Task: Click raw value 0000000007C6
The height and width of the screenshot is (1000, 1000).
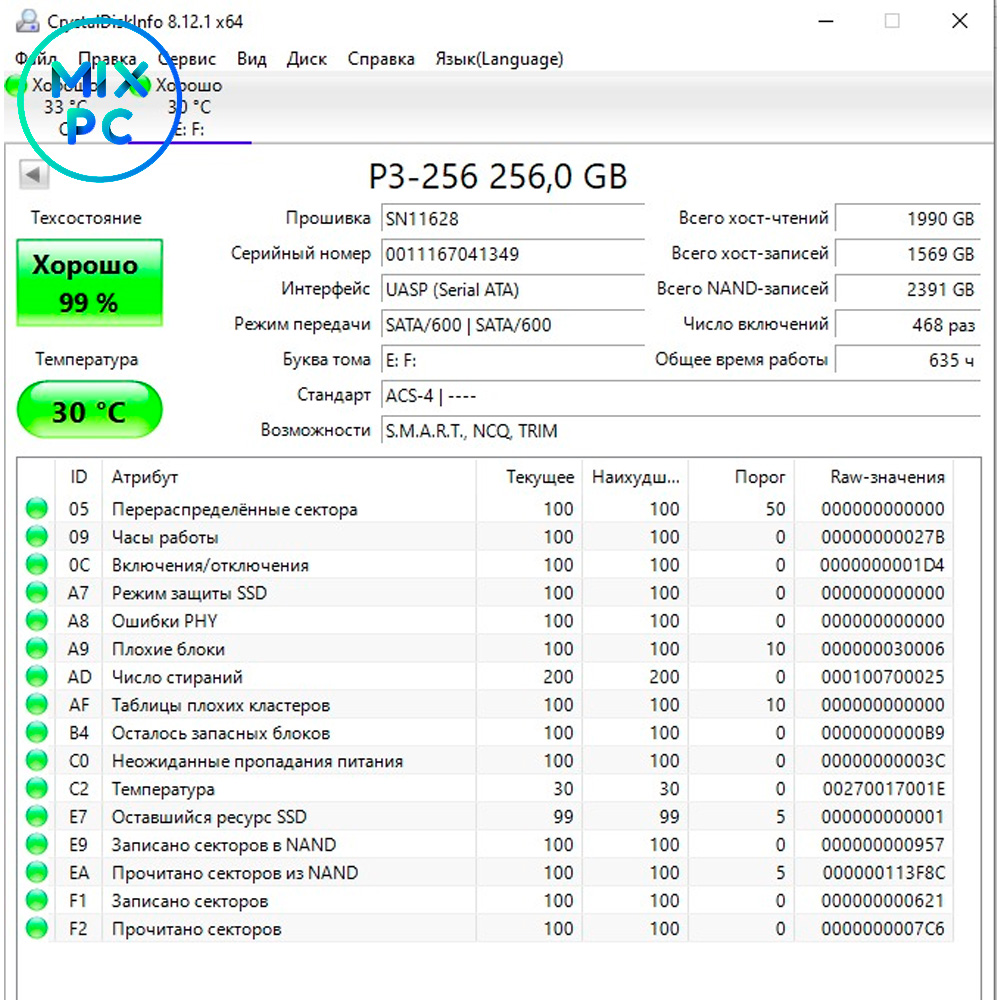Action: (x=883, y=929)
